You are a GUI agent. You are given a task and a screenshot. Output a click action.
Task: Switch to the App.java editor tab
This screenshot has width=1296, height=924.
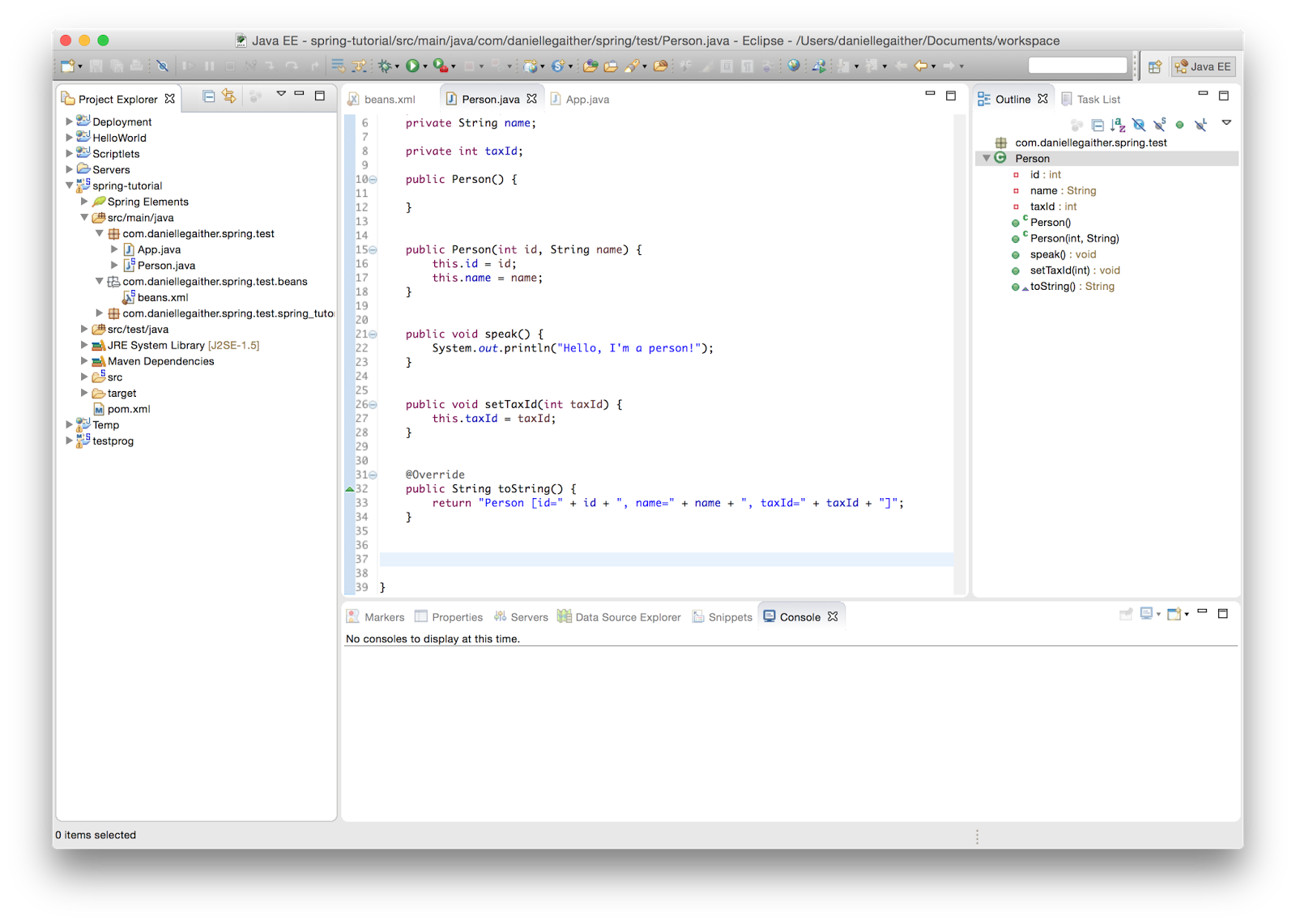click(x=580, y=99)
